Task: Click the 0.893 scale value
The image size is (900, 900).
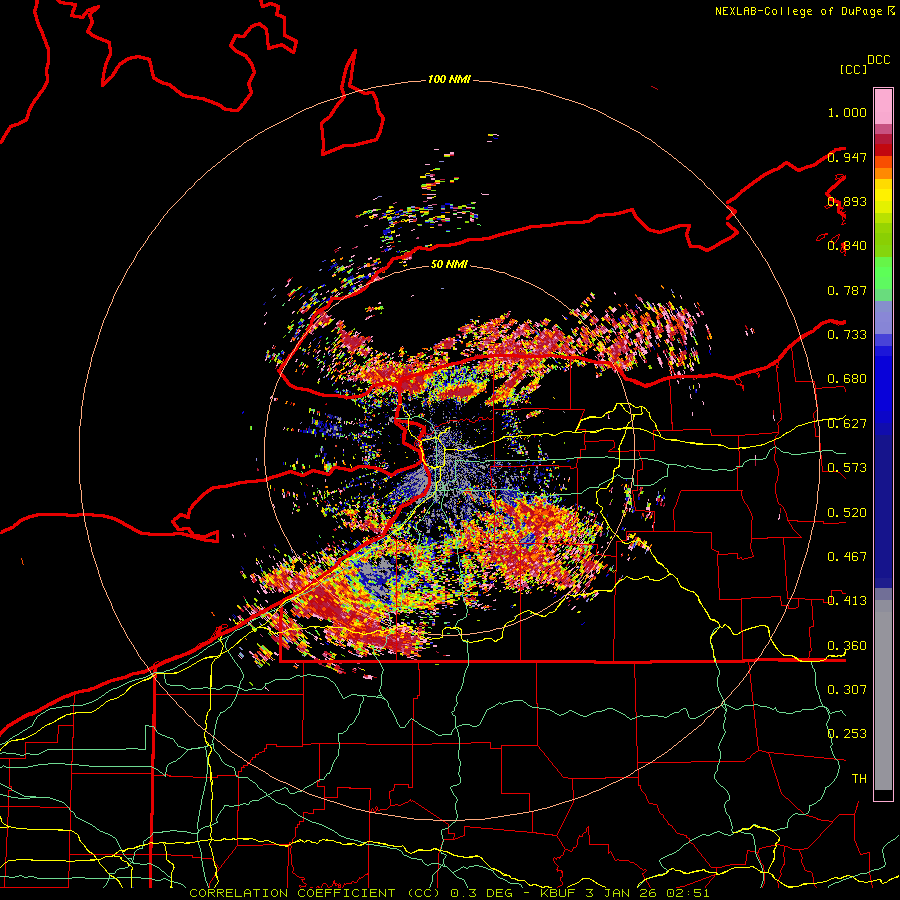Action: coord(847,201)
